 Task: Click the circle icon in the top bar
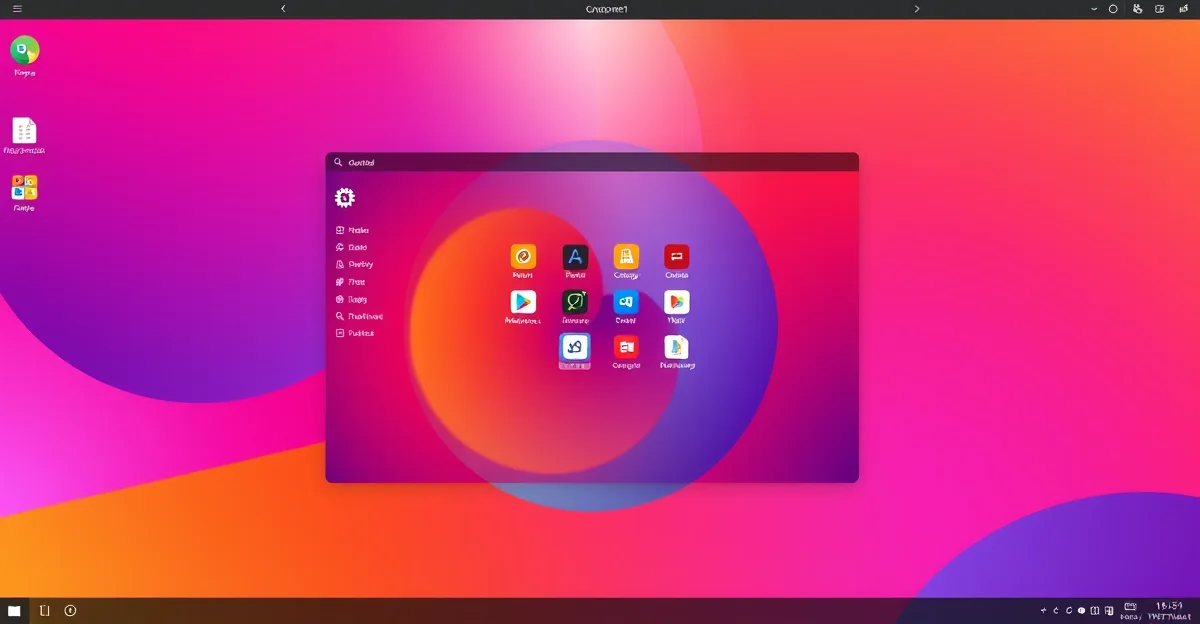pos(1114,8)
